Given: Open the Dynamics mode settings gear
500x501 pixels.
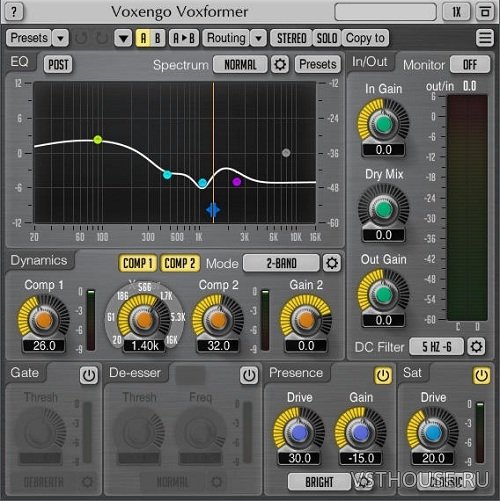Looking at the screenshot, I should point(332,263).
